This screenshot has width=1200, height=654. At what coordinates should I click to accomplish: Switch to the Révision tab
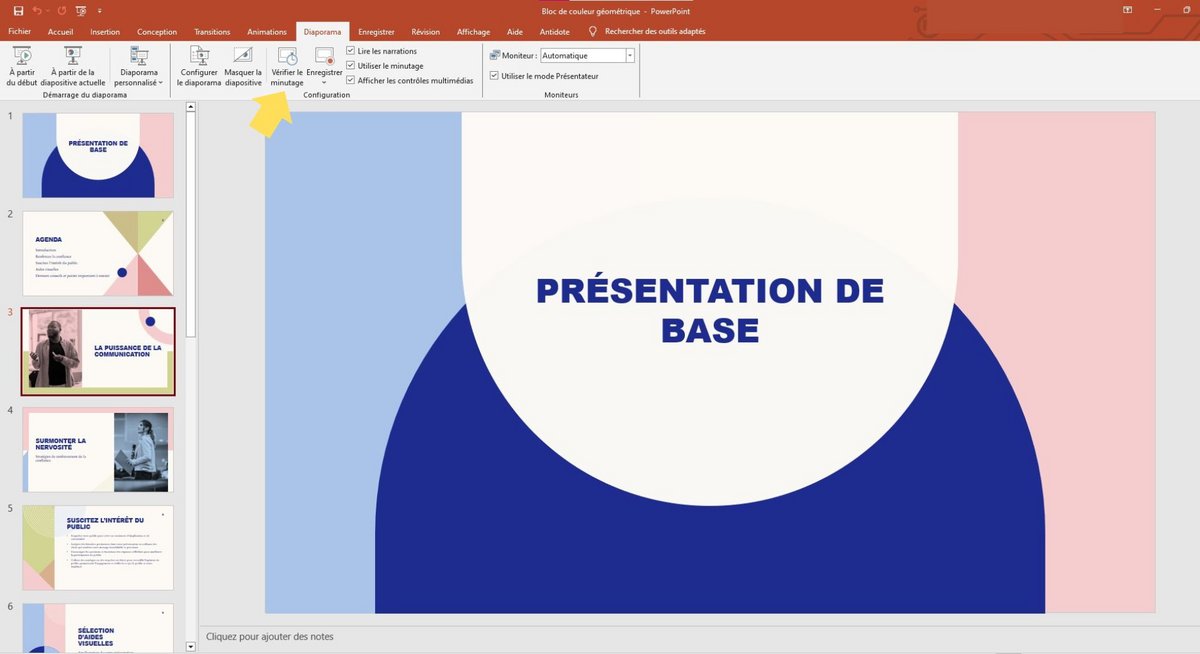425,32
